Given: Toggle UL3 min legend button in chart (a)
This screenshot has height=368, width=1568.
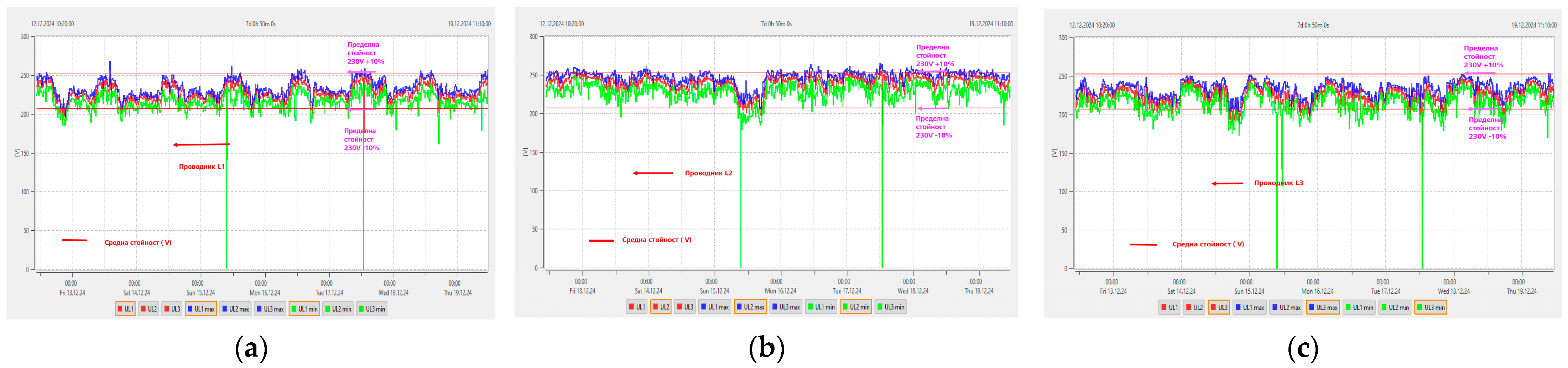Looking at the screenshot, I should pos(371,309).
